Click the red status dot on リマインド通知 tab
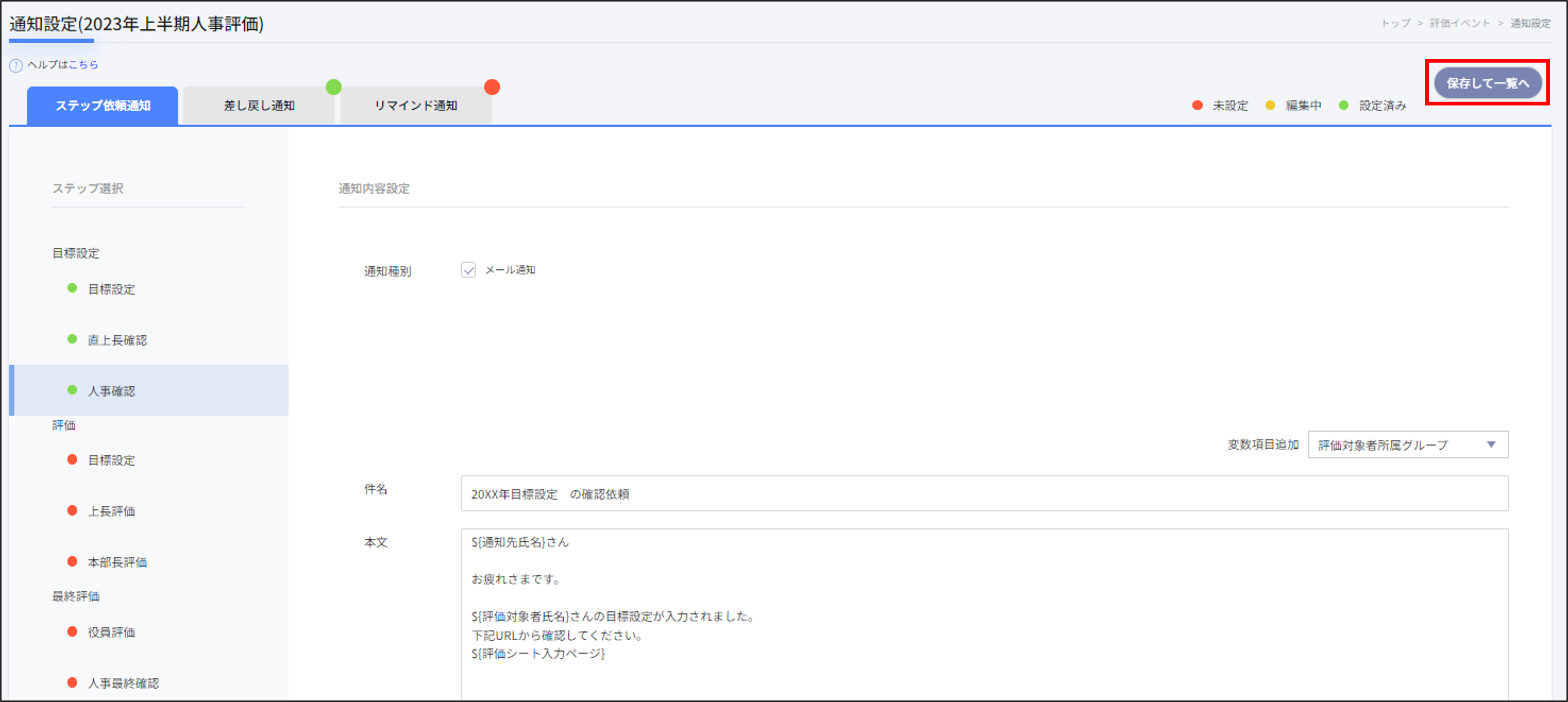This screenshot has height=702, width=1568. coord(493,87)
